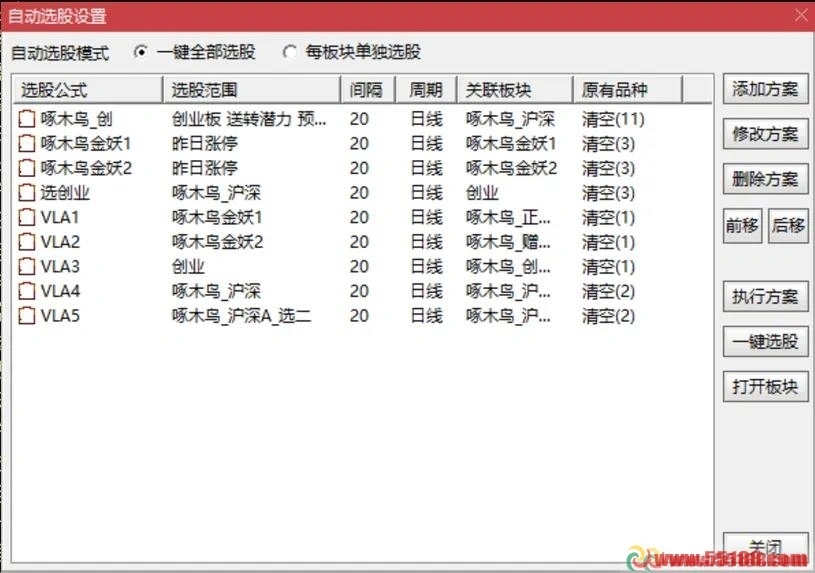Image resolution: width=815 pixels, height=573 pixels.
Task: Select VLA1 formula name
Action: pyautogui.click(x=60, y=217)
